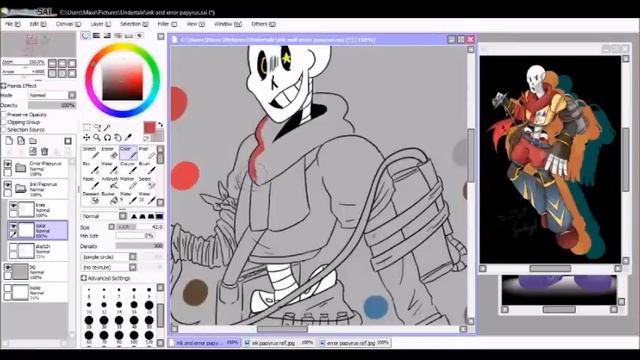640x360 pixels.
Task: Select the Brush tool
Action: [x=147, y=168]
